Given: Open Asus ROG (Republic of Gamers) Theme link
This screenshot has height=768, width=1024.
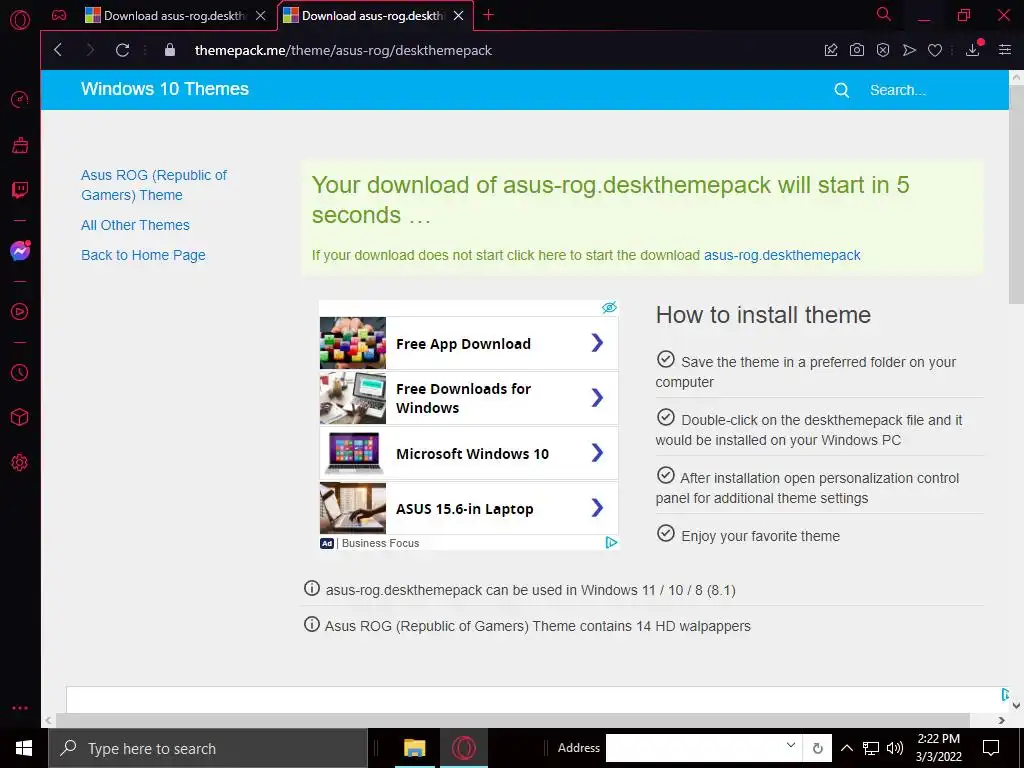Looking at the screenshot, I should tap(153, 185).
